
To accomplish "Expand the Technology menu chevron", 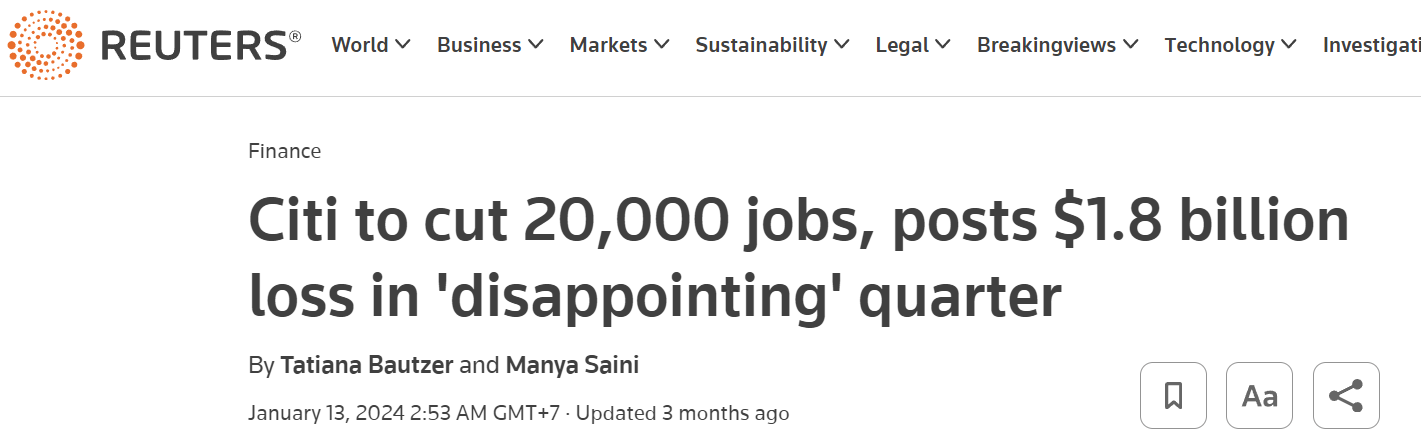I will click(x=1289, y=45).
